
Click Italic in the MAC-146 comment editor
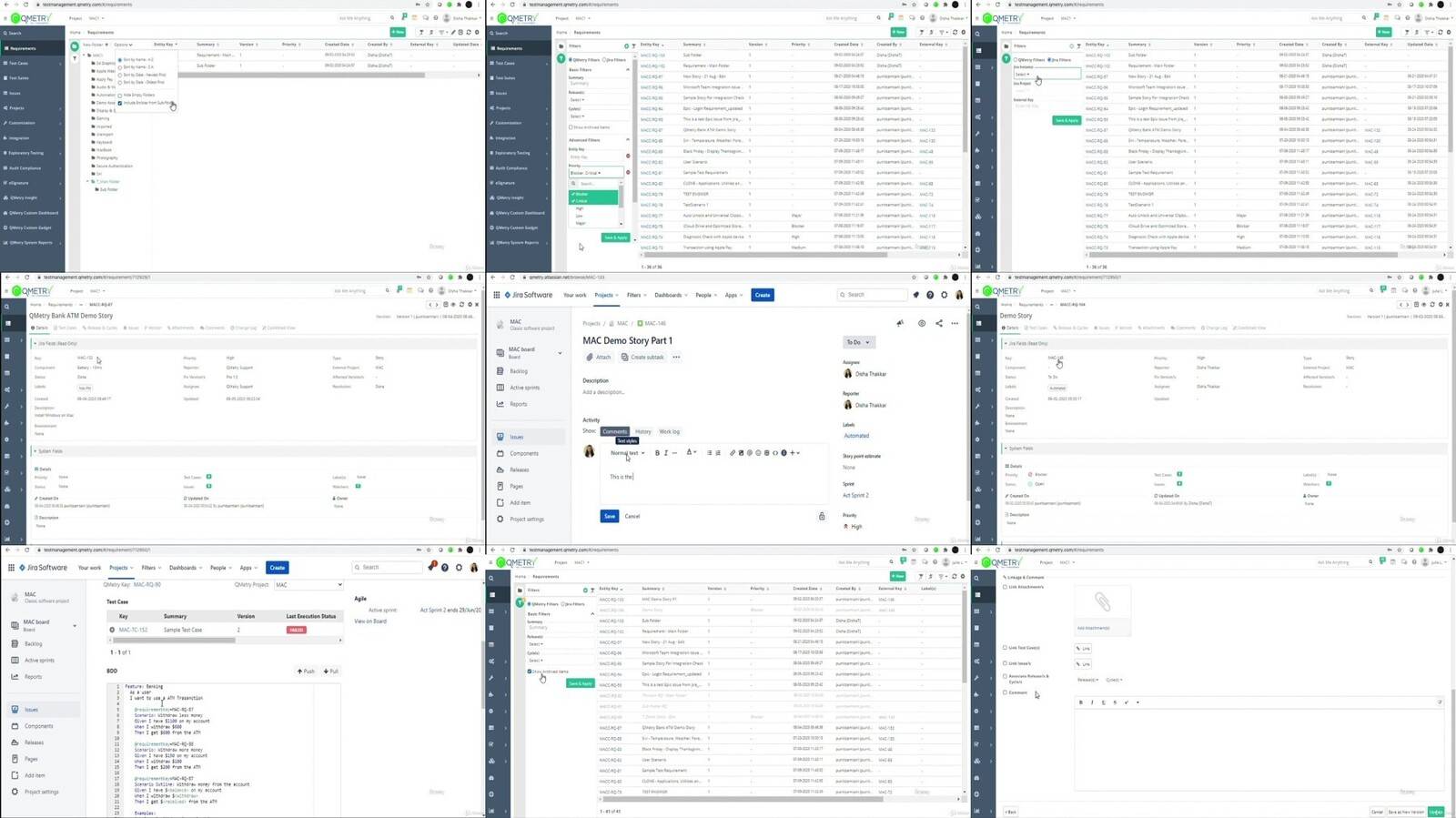(666, 453)
